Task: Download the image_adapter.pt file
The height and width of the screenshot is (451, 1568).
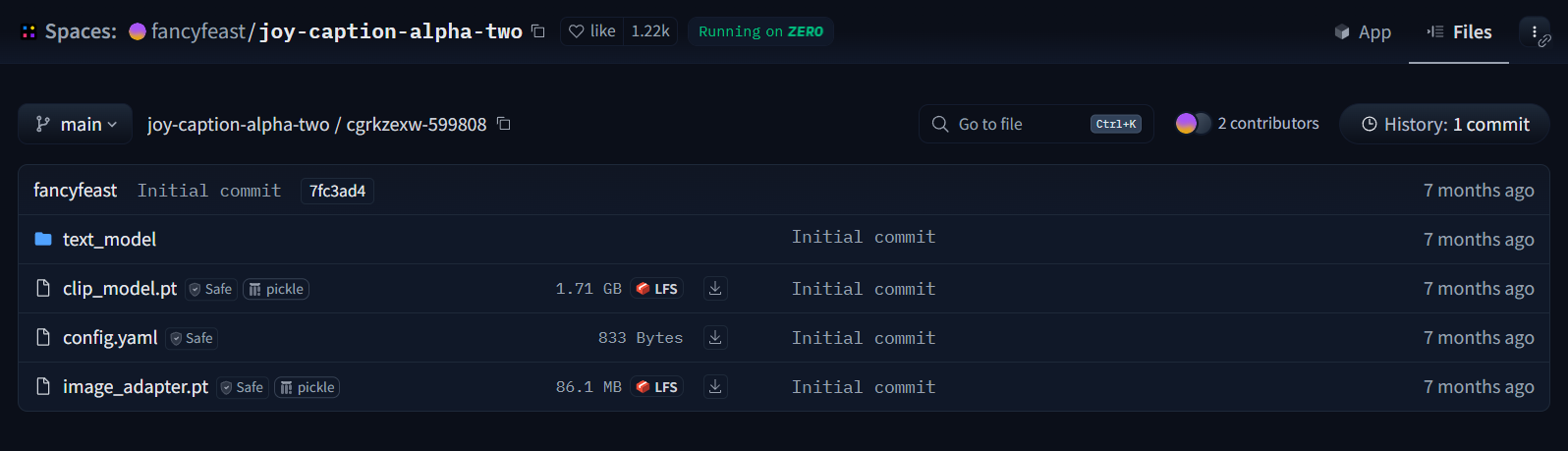Action: tap(715, 386)
